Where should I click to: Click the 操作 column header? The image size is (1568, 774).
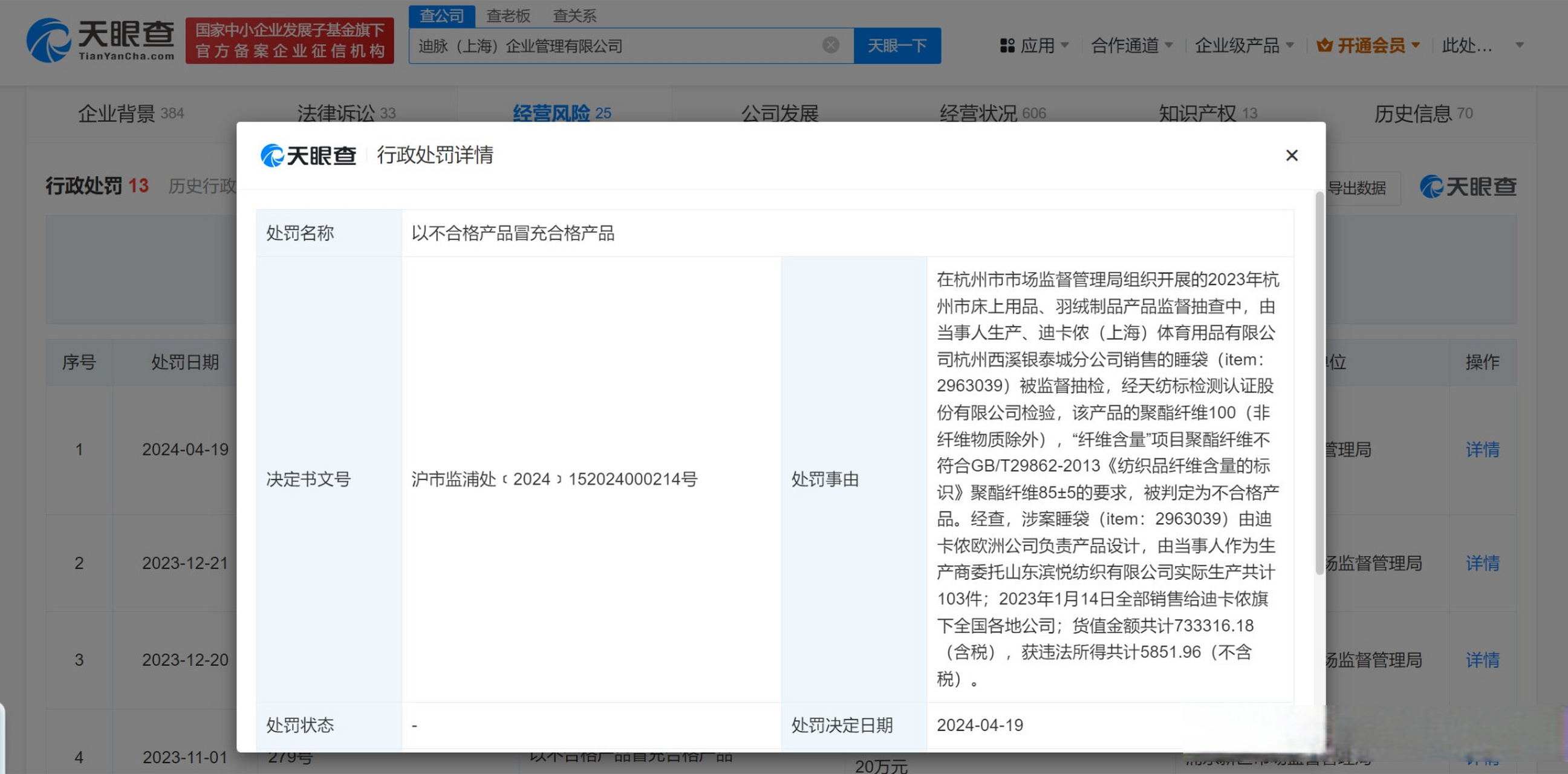pyautogui.click(x=1482, y=363)
